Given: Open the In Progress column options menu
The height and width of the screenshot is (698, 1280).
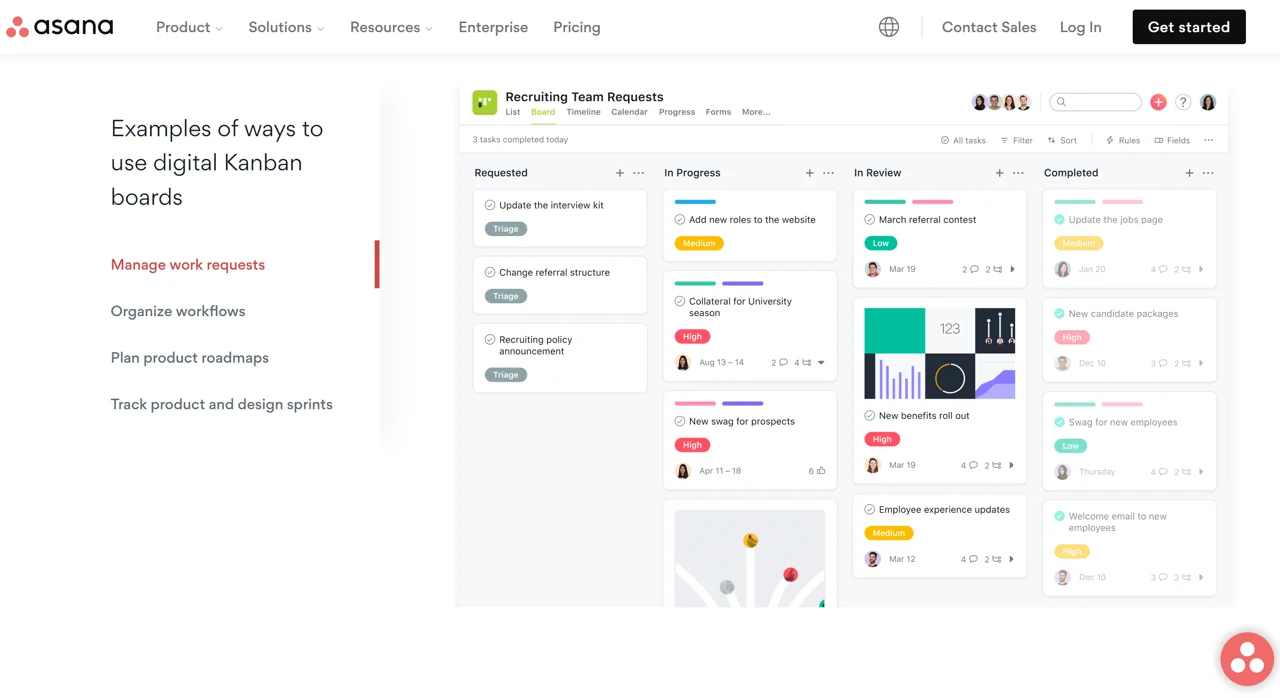Looking at the screenshot, I should (x=829, y=173).
